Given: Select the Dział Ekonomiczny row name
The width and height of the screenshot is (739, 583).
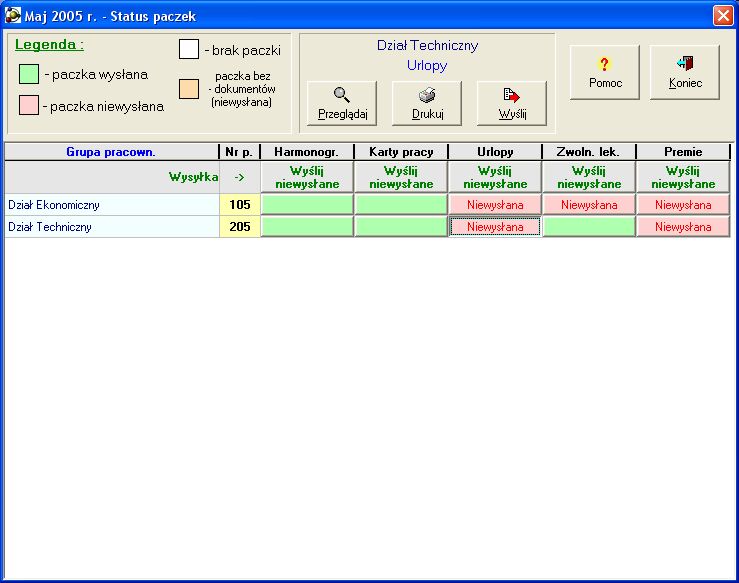Looking at the screenshot, I should (112, 205).
